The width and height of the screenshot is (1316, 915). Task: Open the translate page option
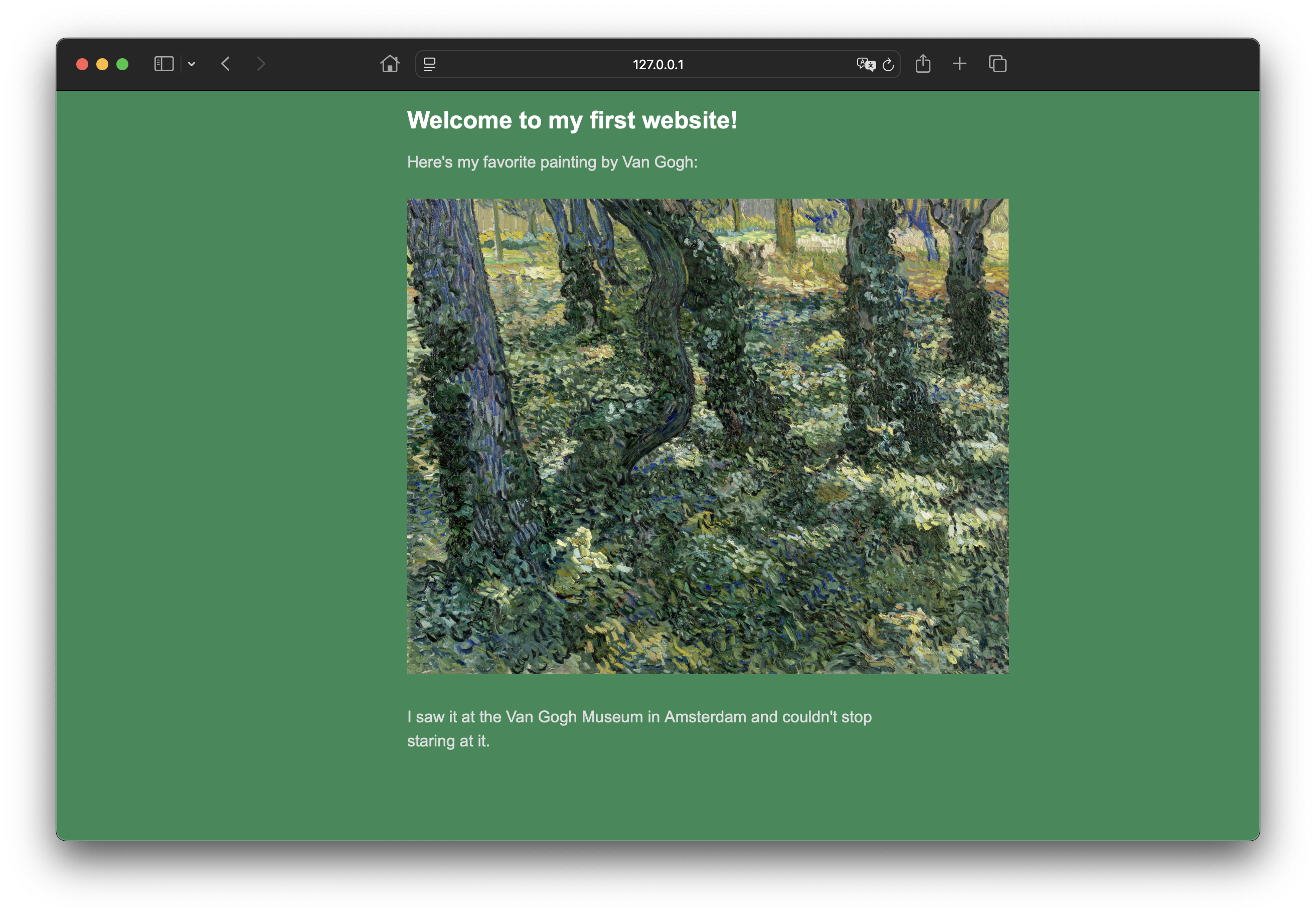866,64
